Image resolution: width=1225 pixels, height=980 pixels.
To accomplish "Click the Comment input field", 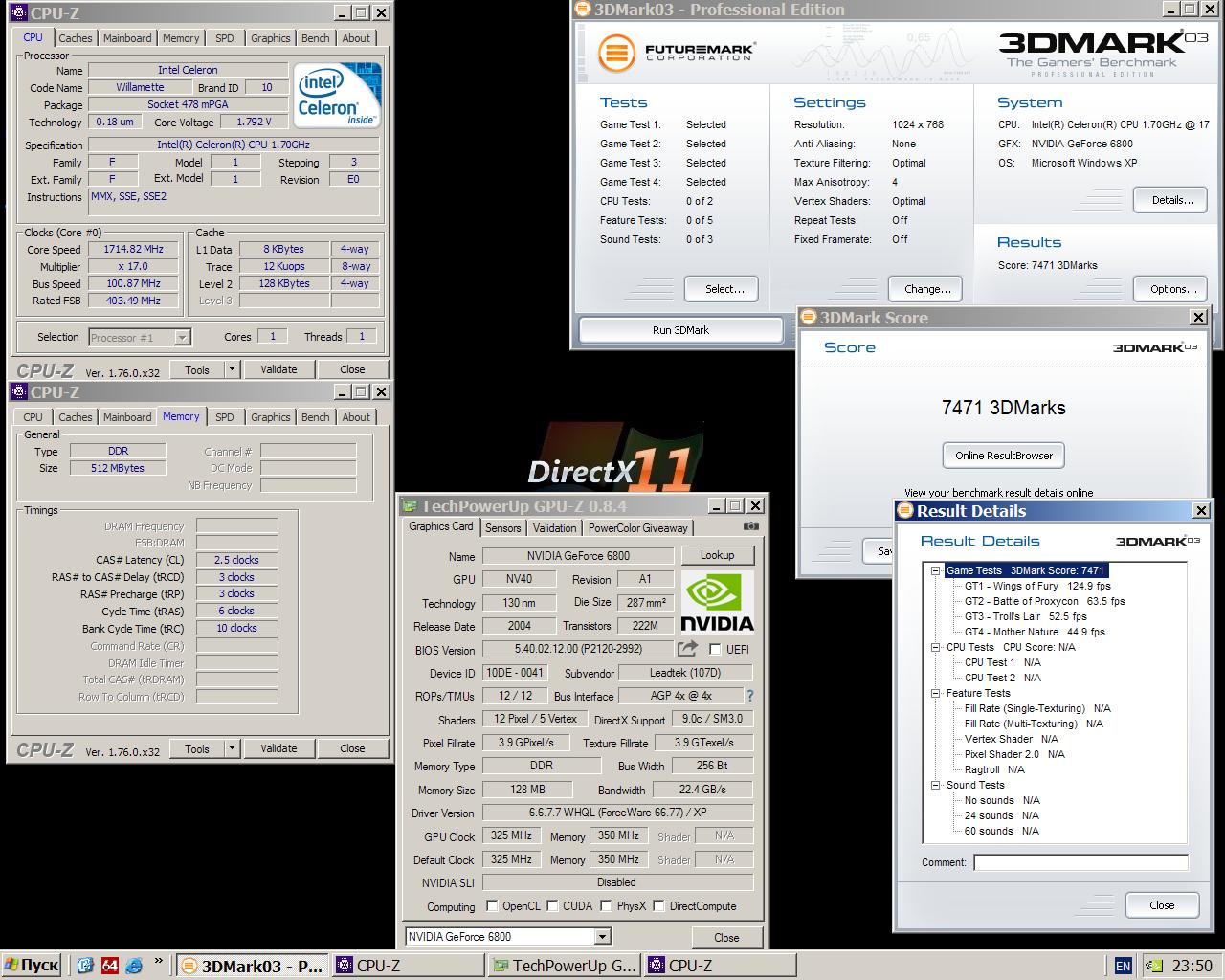I will pyautogui.click(x=1080, y=862).
